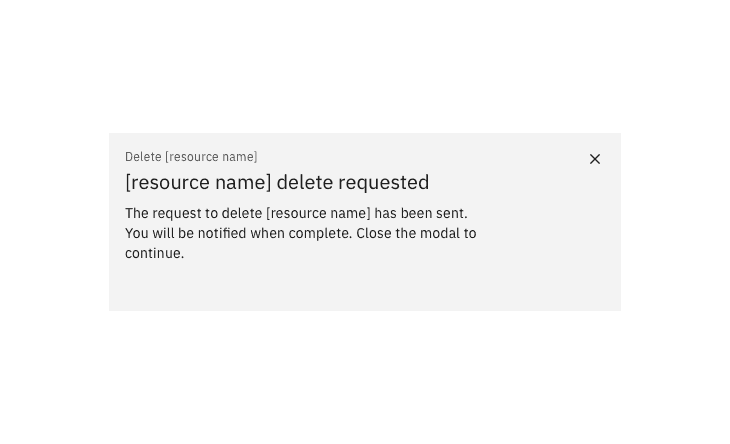Click the empty gray area below the message
730x444 pixels.
tap(364, 287)
